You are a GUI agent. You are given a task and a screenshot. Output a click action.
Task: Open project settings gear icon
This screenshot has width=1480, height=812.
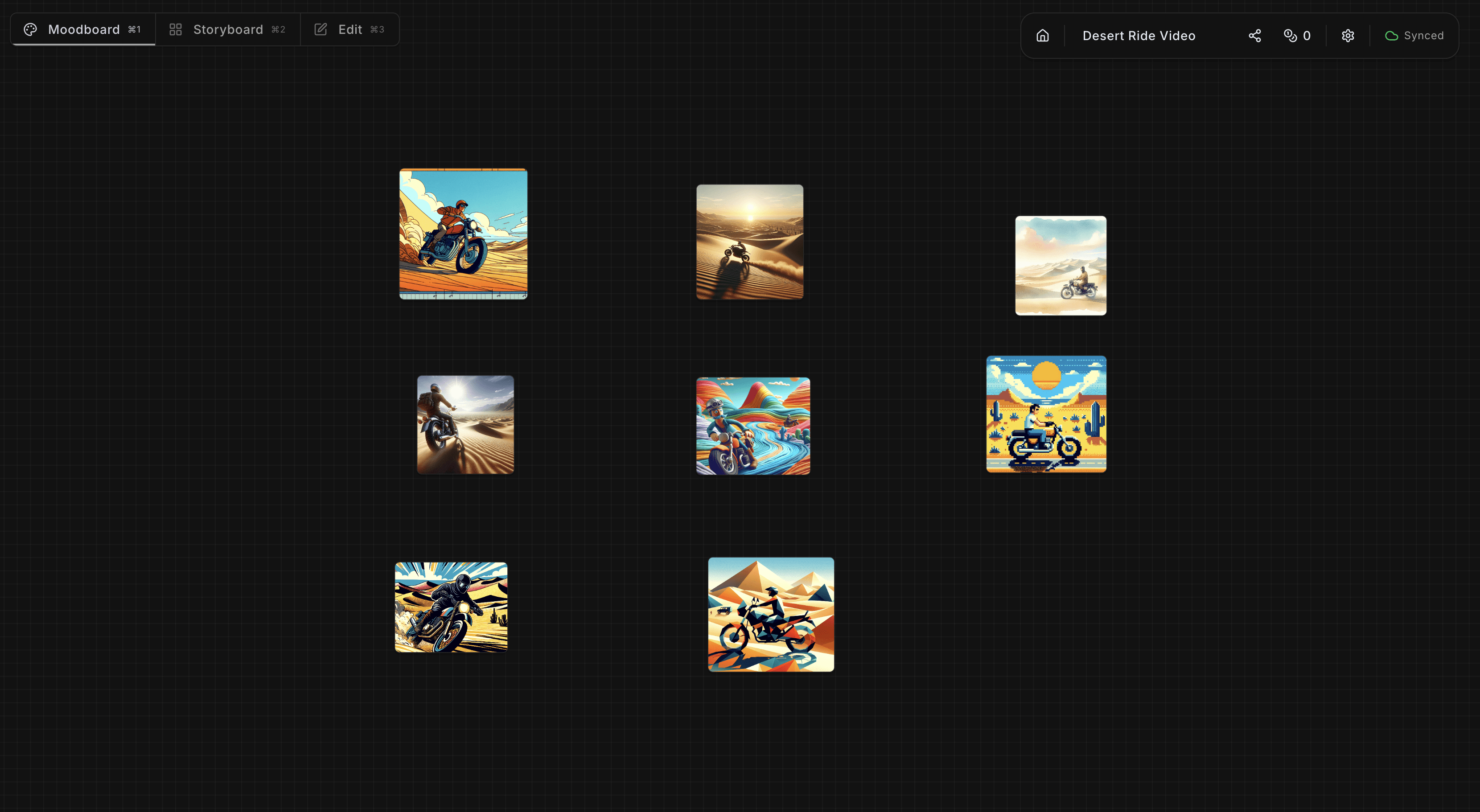(x=1347, y=36)
